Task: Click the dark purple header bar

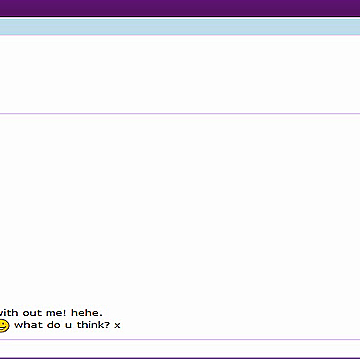Action: coord(180,8)
